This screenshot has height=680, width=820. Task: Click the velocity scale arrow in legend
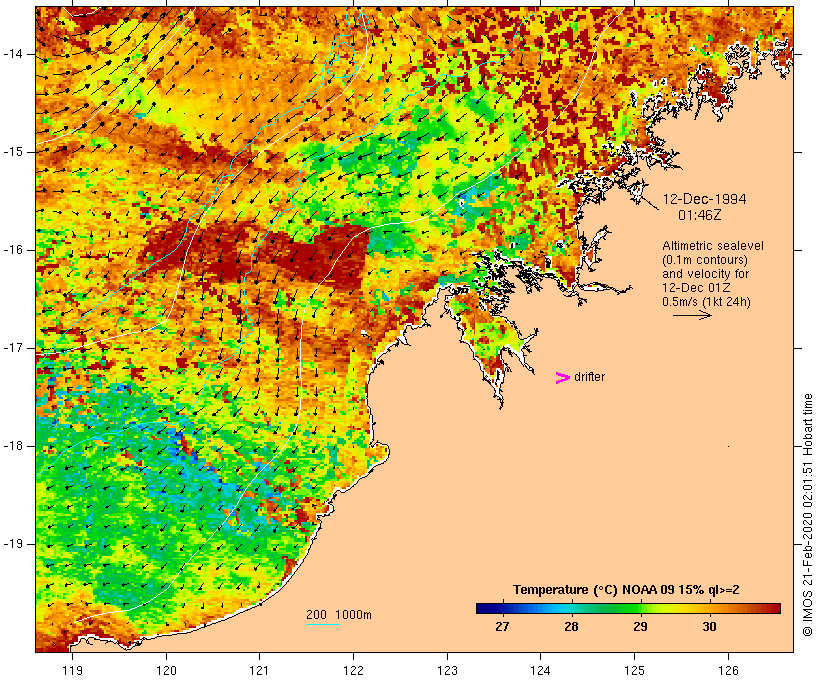pos(692,315)
